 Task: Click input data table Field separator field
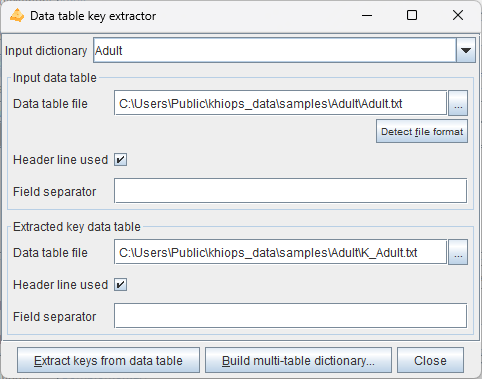click(x=290, y=191)
